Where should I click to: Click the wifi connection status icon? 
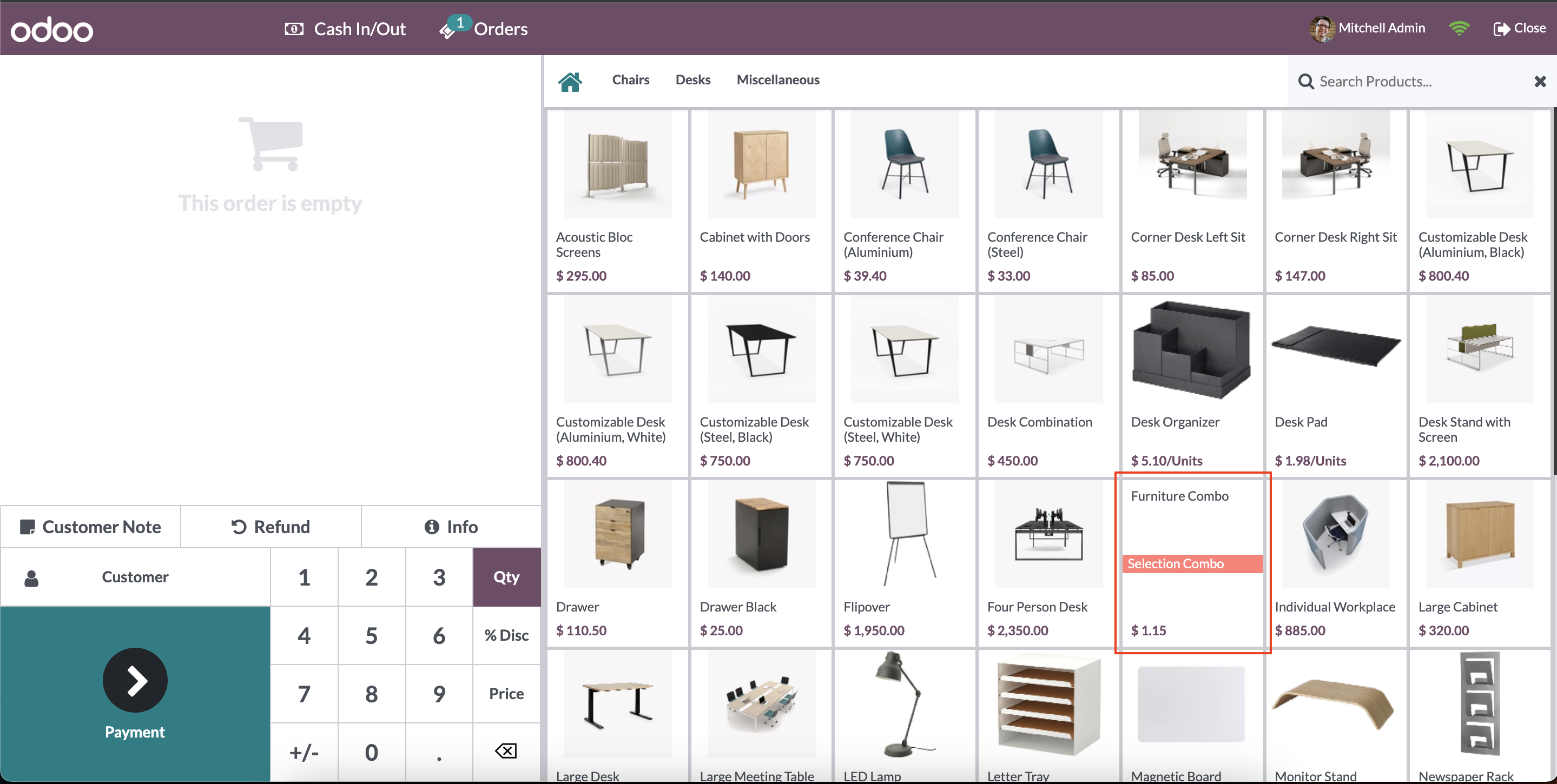point(1459,29)
